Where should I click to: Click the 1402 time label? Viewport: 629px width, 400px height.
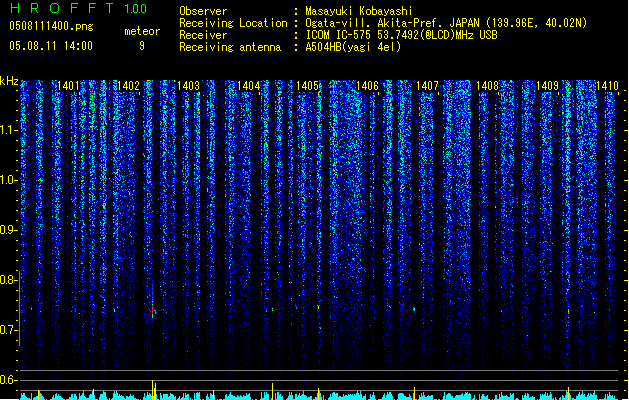[128, 86]
